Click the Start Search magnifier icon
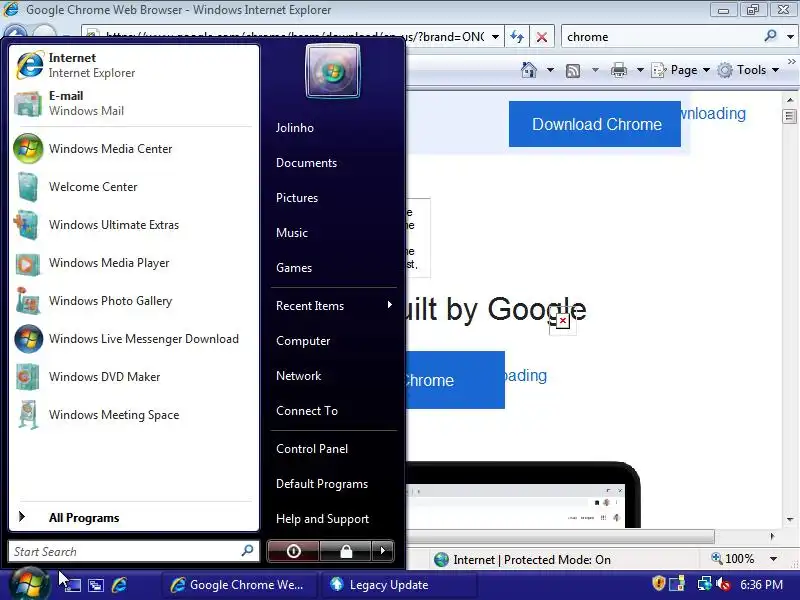The image size is (800, 600). pyautogui.click(x=247, y=551)
